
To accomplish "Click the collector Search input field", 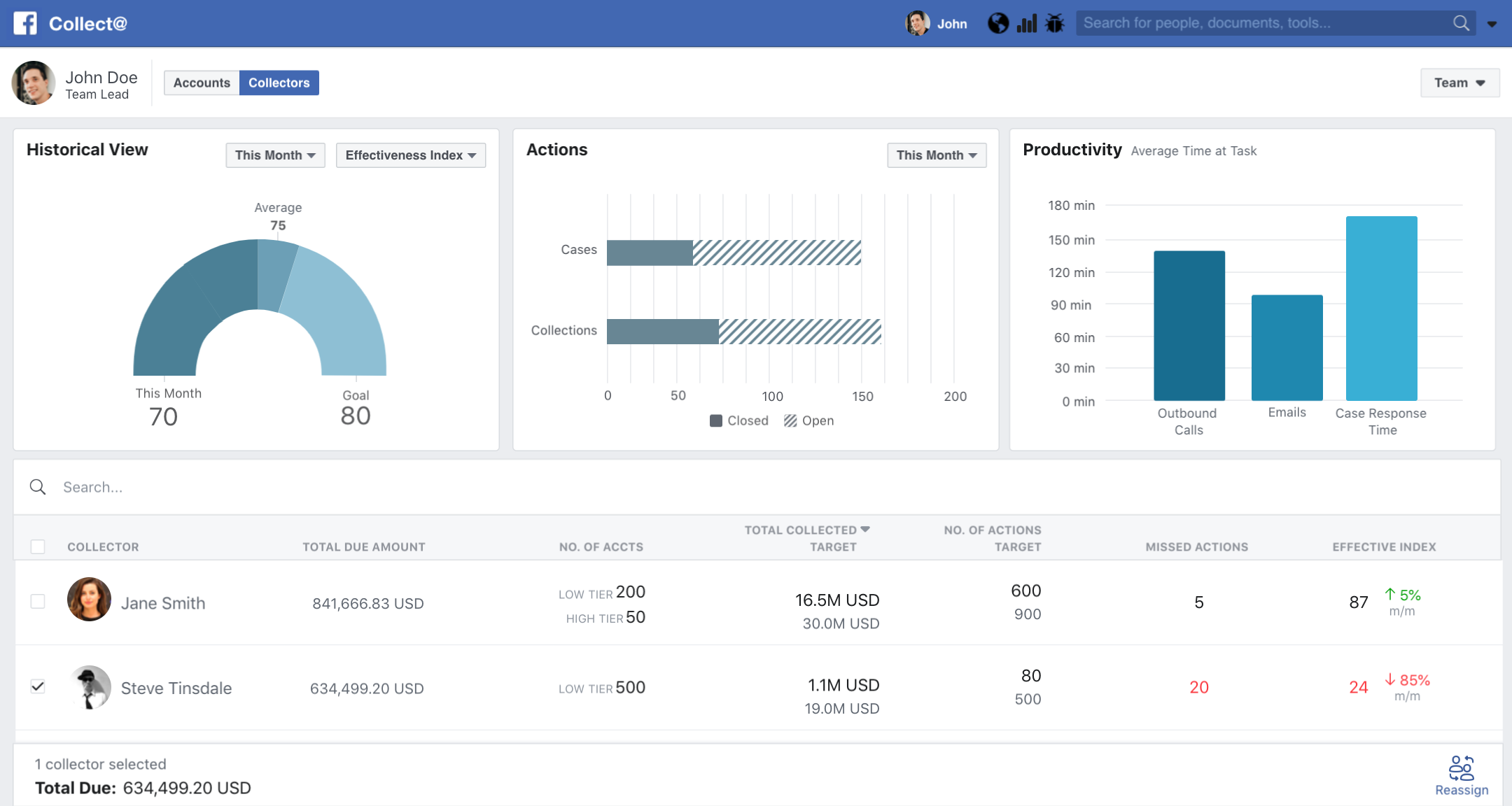I will tap(420, 487).
